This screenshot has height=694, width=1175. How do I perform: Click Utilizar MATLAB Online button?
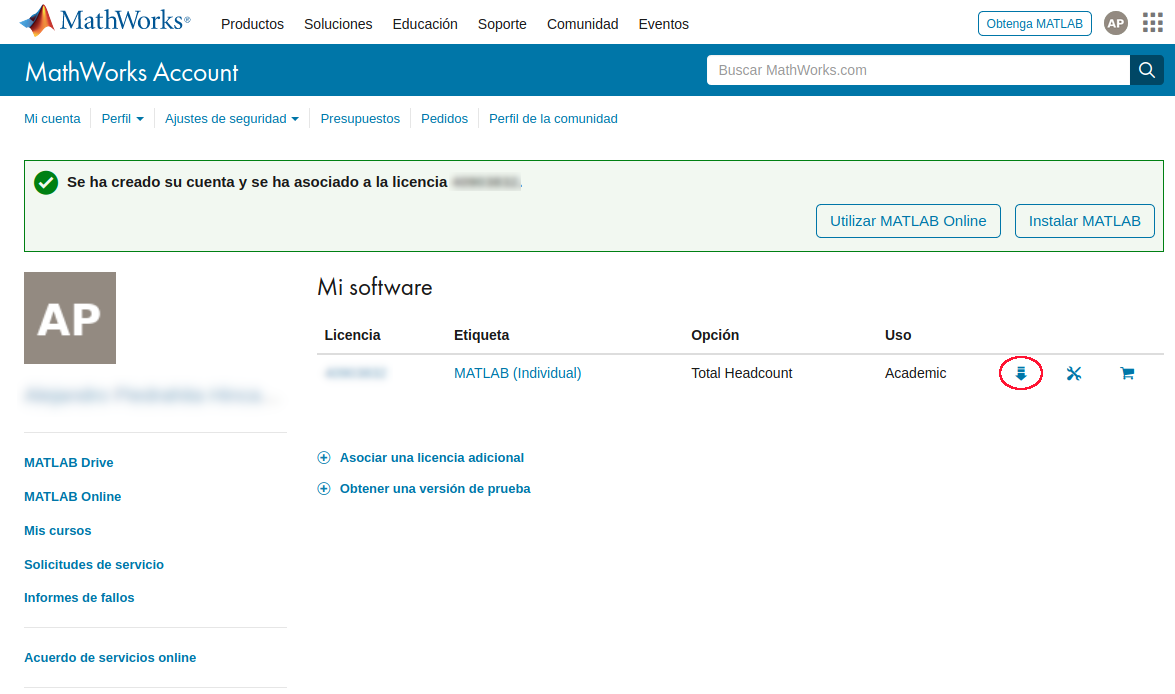(x=907, y=221)
